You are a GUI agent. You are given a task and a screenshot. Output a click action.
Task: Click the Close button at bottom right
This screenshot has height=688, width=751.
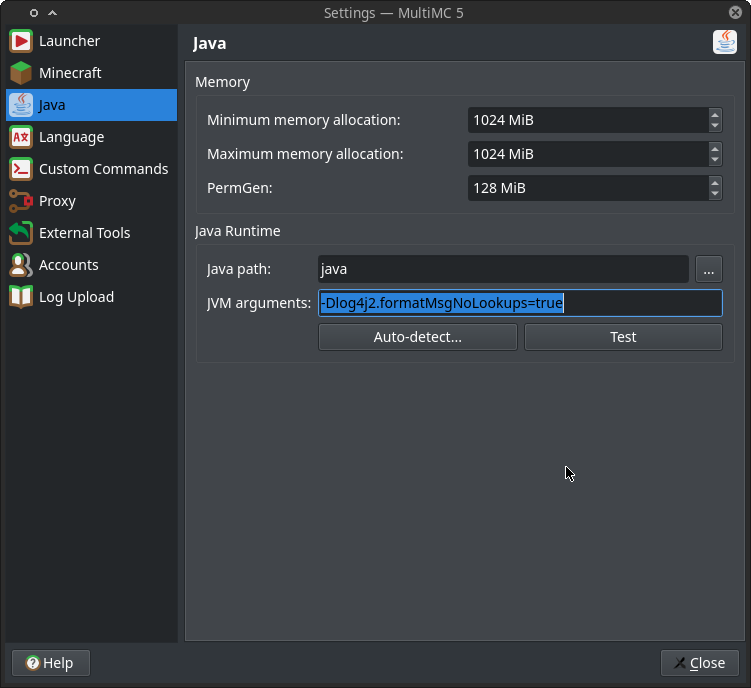point(700,663)
